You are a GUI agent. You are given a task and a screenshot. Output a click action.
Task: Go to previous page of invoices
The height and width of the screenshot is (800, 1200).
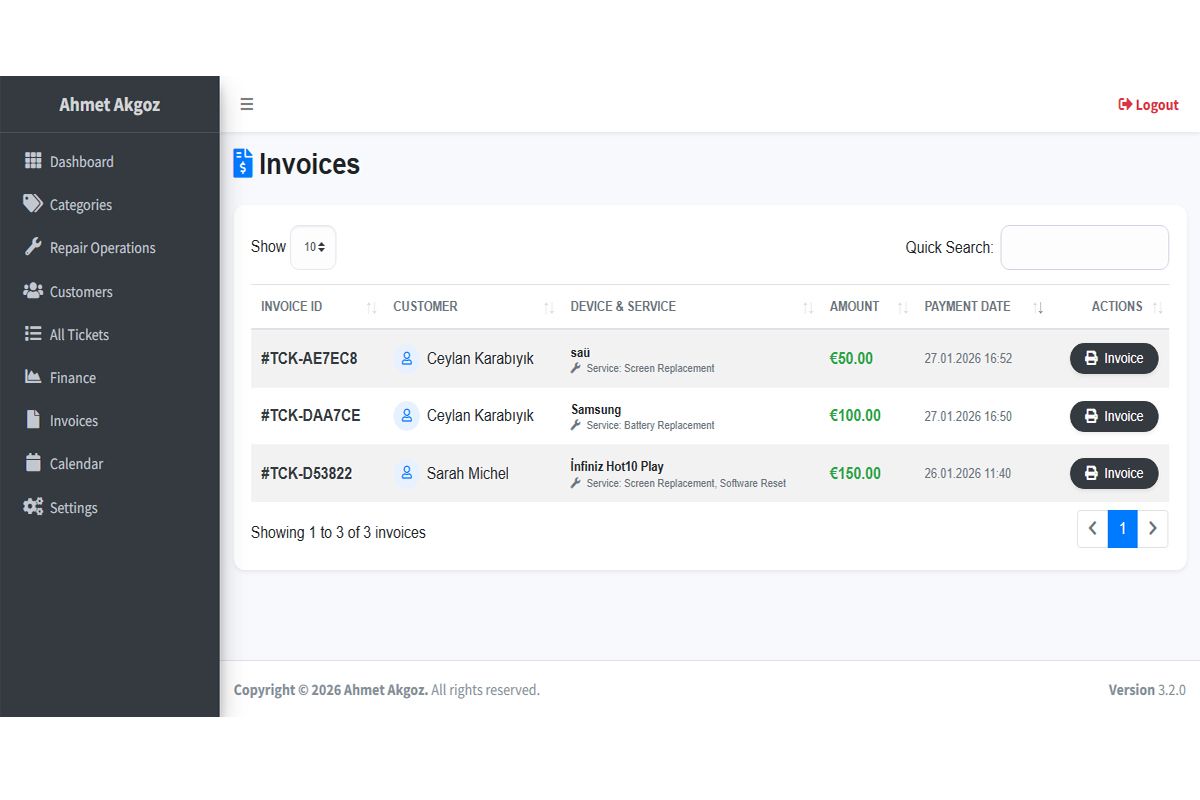tap(1093, 529)
